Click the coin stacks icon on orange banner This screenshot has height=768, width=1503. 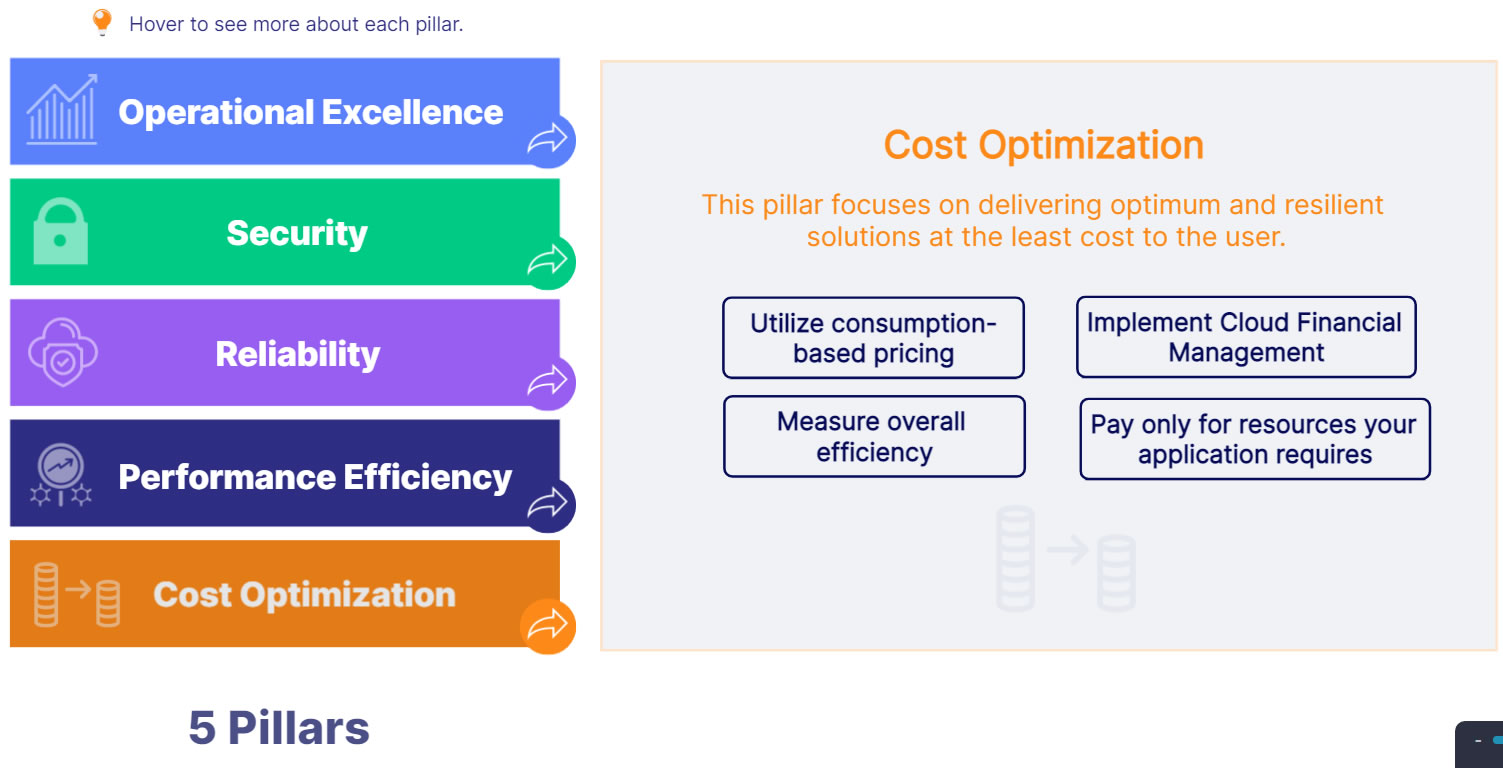(77, 595)
